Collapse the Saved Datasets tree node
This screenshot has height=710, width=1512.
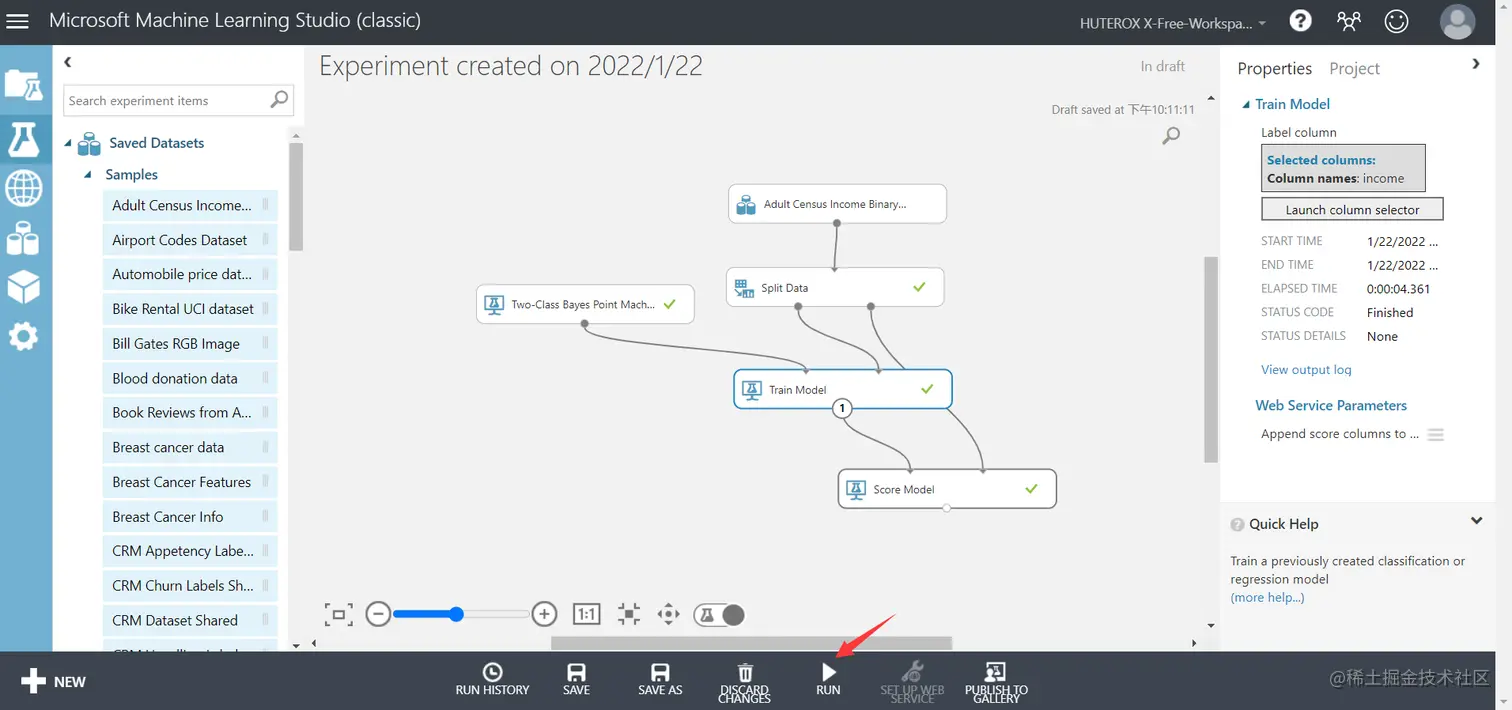[x=69, y=144]
